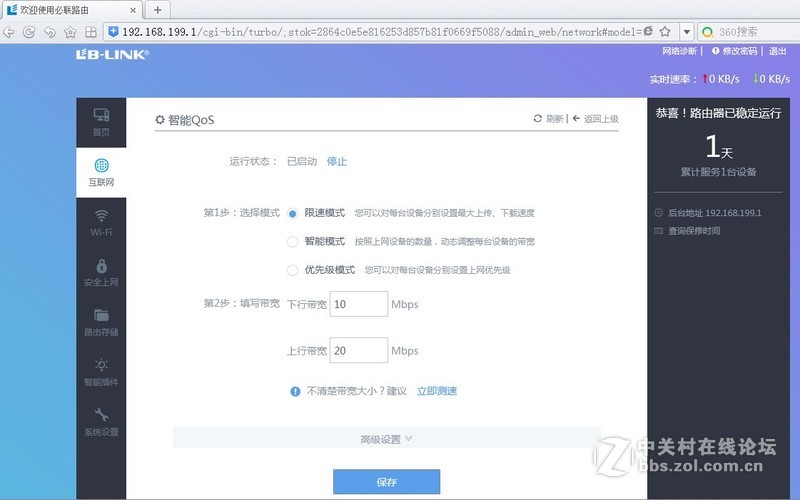The width and height of the screenshot is (800, 500).
Task: Click the 保存 save button
Action: point(387,482)
